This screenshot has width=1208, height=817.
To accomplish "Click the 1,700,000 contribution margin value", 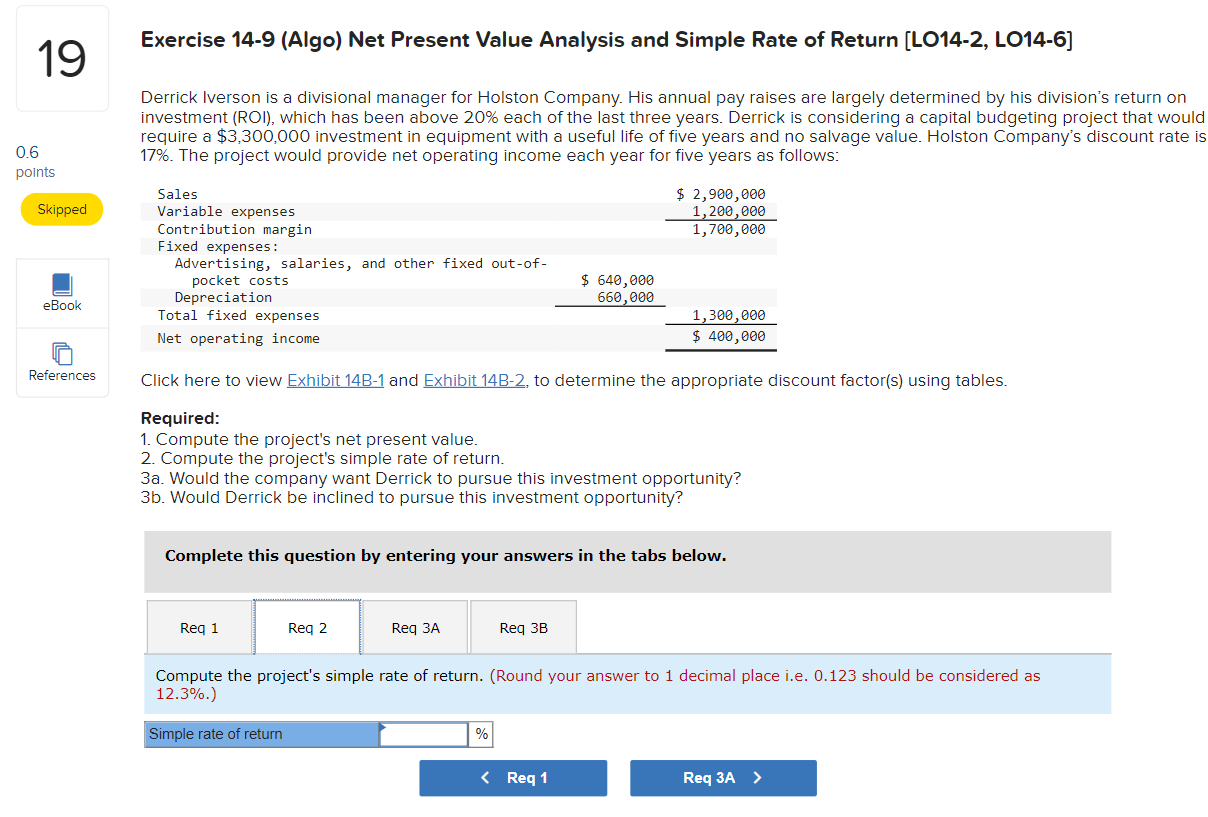I will click(729, 229).
